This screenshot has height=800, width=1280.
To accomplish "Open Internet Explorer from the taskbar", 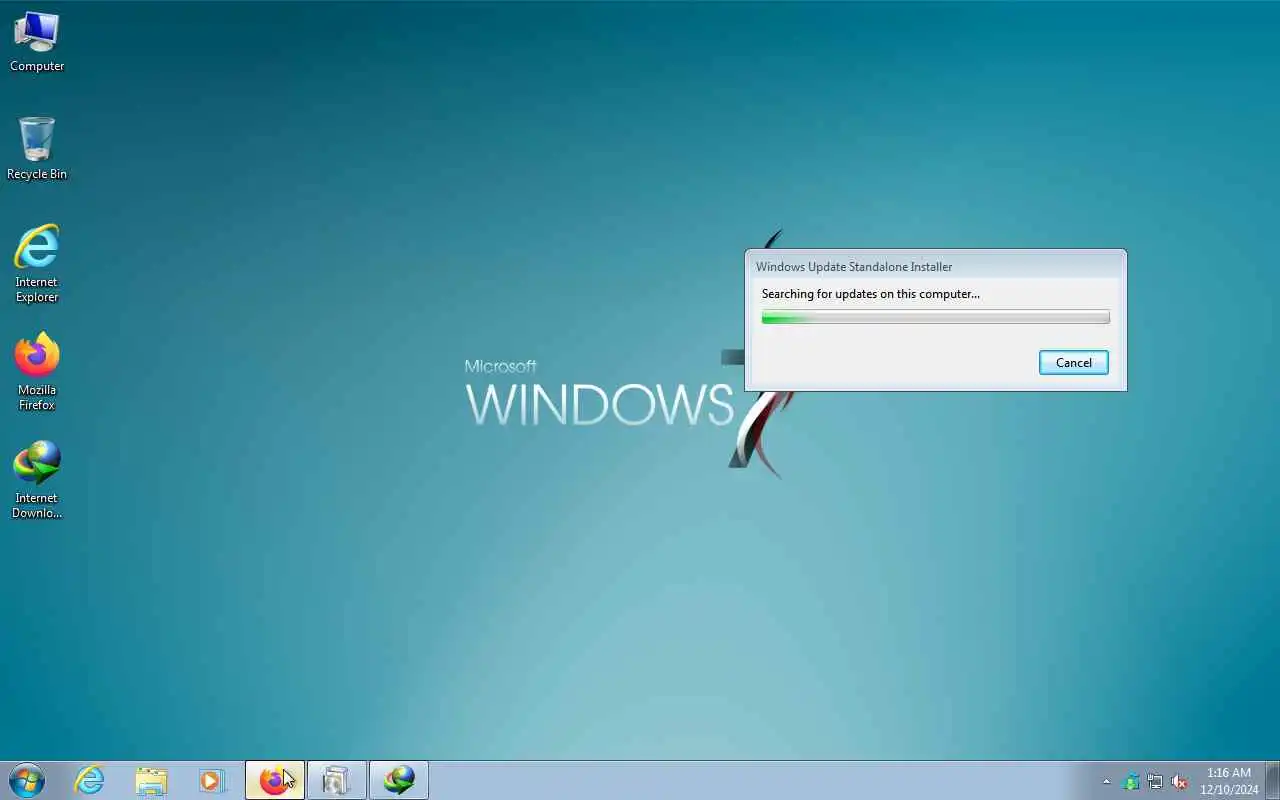I will pyautogui.click(x=90, y=780).
